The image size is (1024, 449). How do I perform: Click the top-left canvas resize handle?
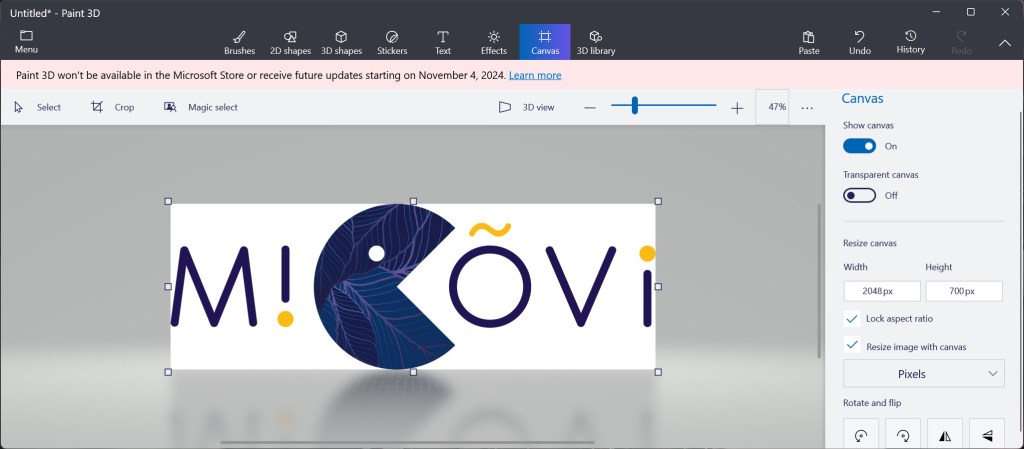tap(168, 201)
